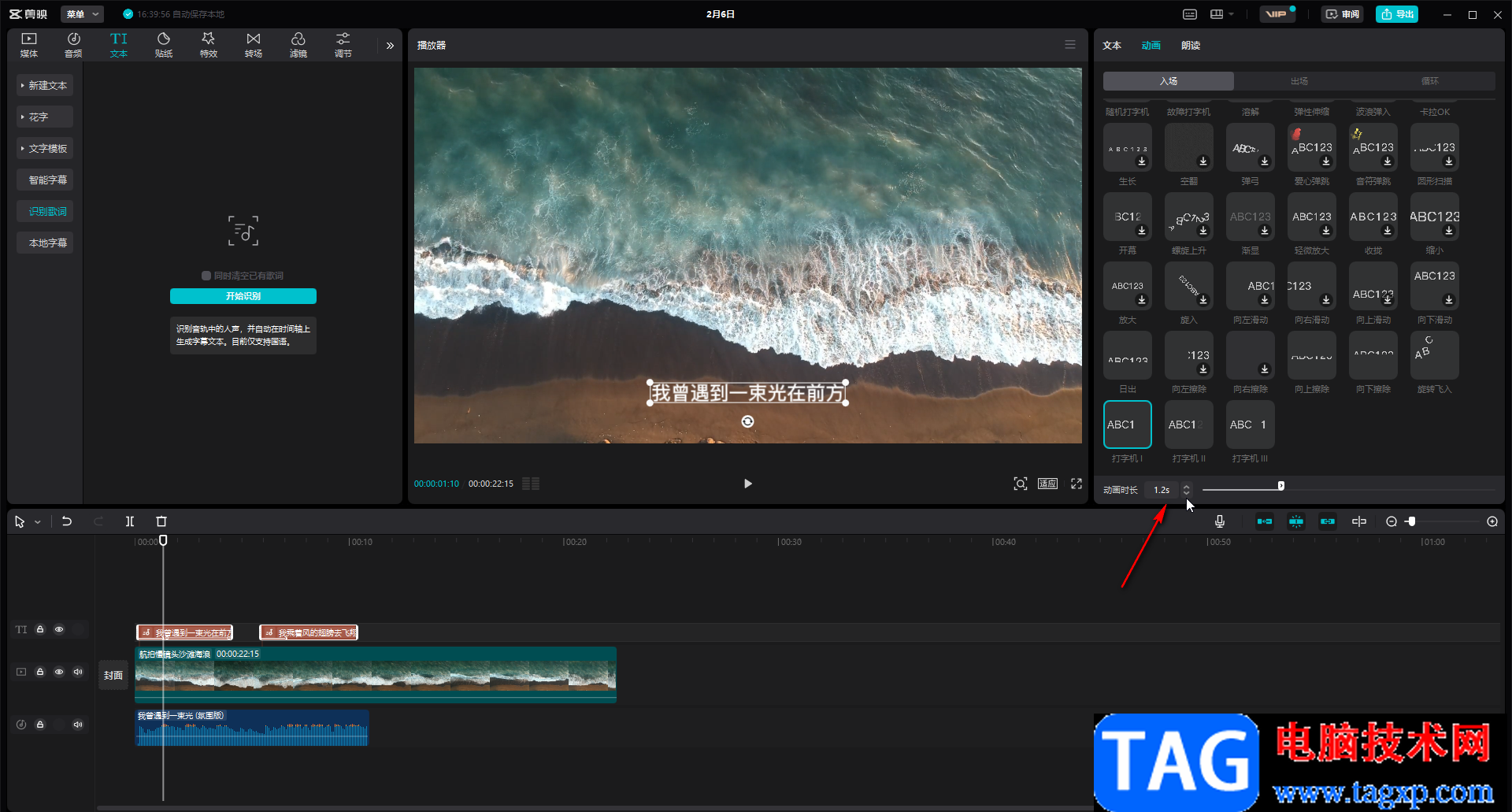Click the microphone record voiceover icon
The height and width of the screenshot is (812, 1512).
pyautogui.click(x=1220, y=521)
